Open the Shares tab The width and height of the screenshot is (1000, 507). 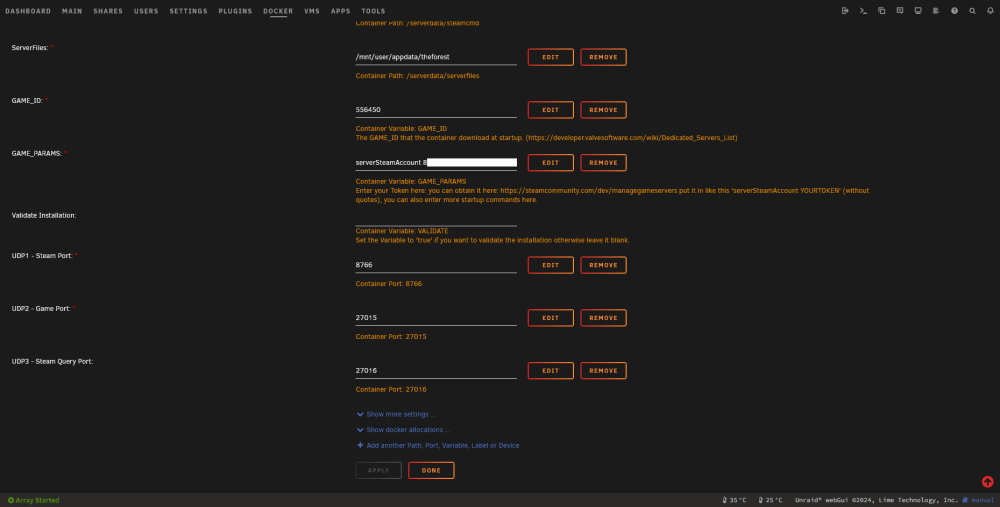108,11
